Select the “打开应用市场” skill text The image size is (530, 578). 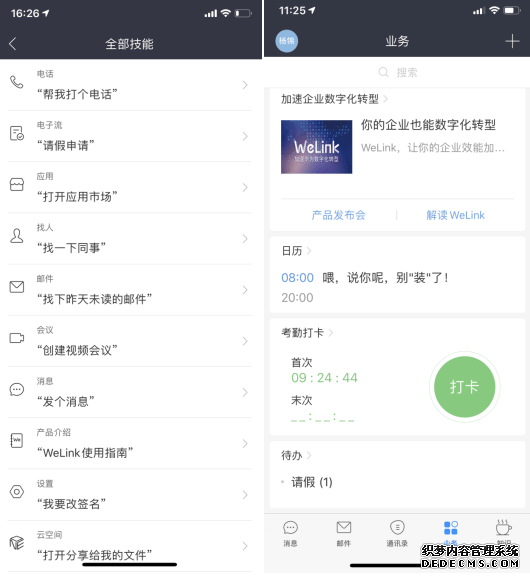77,197
